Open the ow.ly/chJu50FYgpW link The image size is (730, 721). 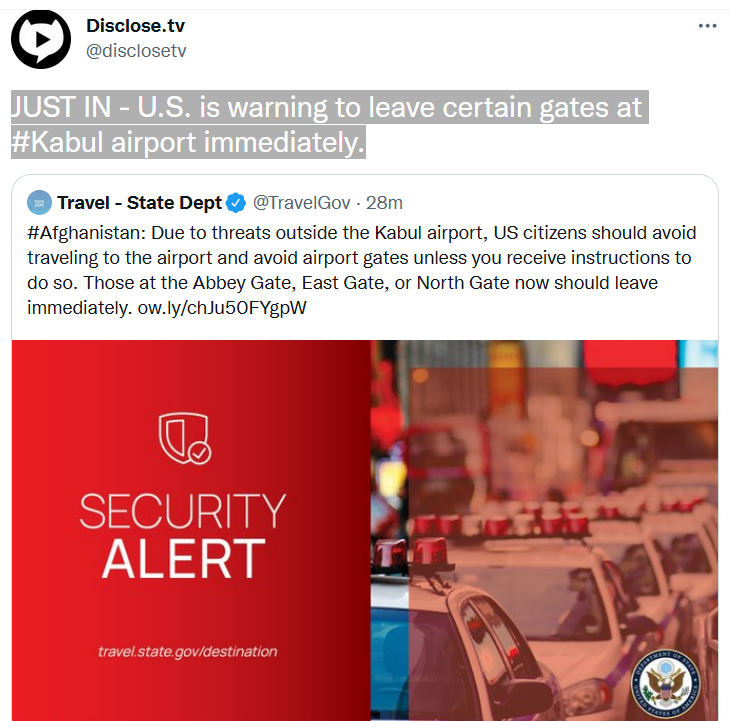222,308
